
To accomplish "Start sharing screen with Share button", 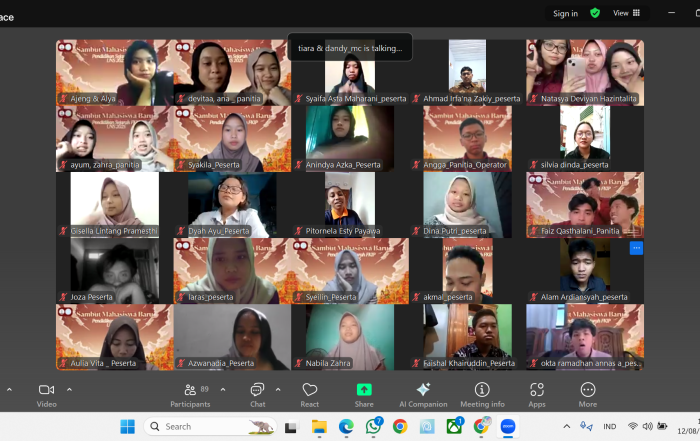I will [364, 393].
